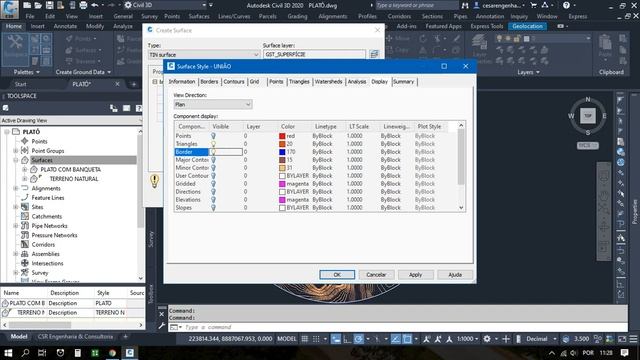Click the Corridors icon in tree

tap(24, 244)
